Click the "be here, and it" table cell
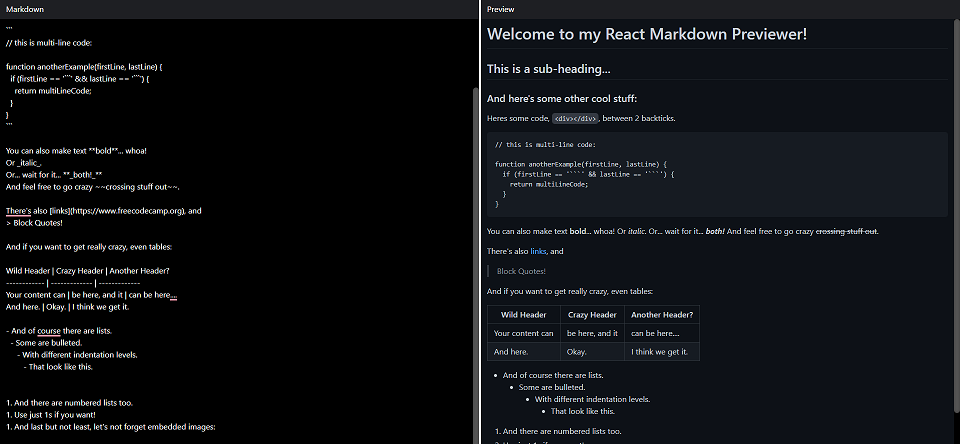The width and height of the screenshot is (960, 444). point(592,333)
